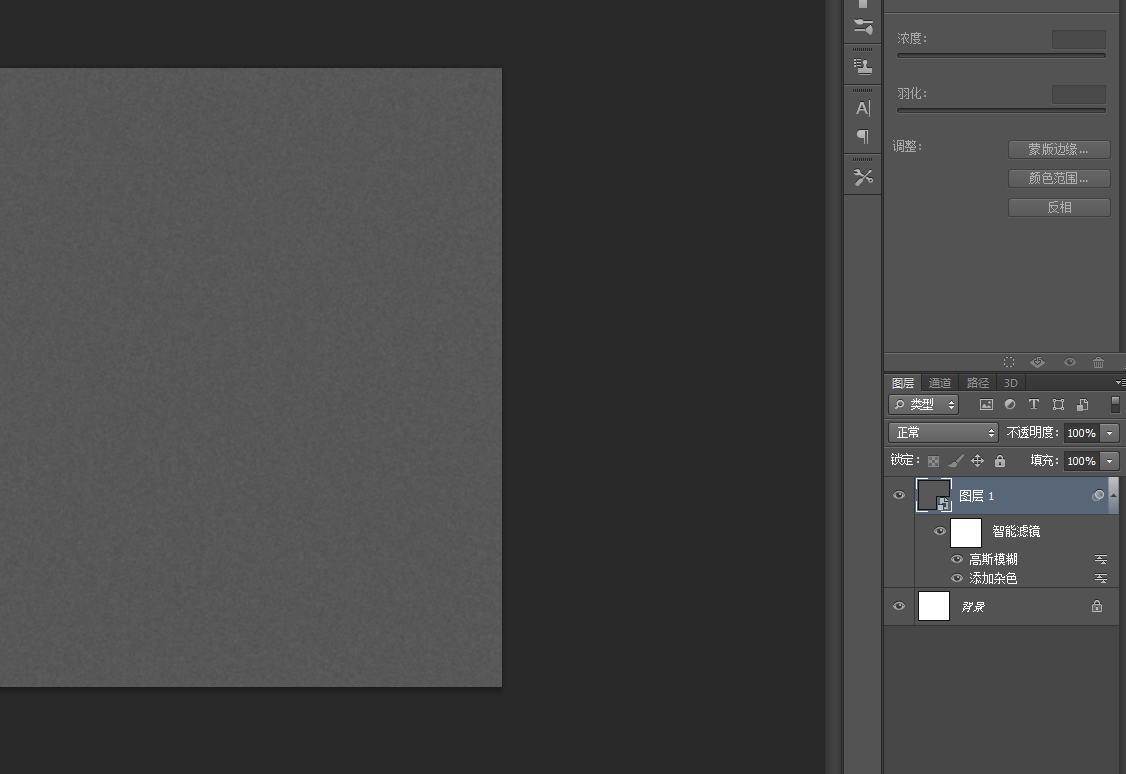The width and height of the screenshot is (1126, 774).
Task: Open the 正常 blend mode dropdown
Action: [x=943, y=432]
